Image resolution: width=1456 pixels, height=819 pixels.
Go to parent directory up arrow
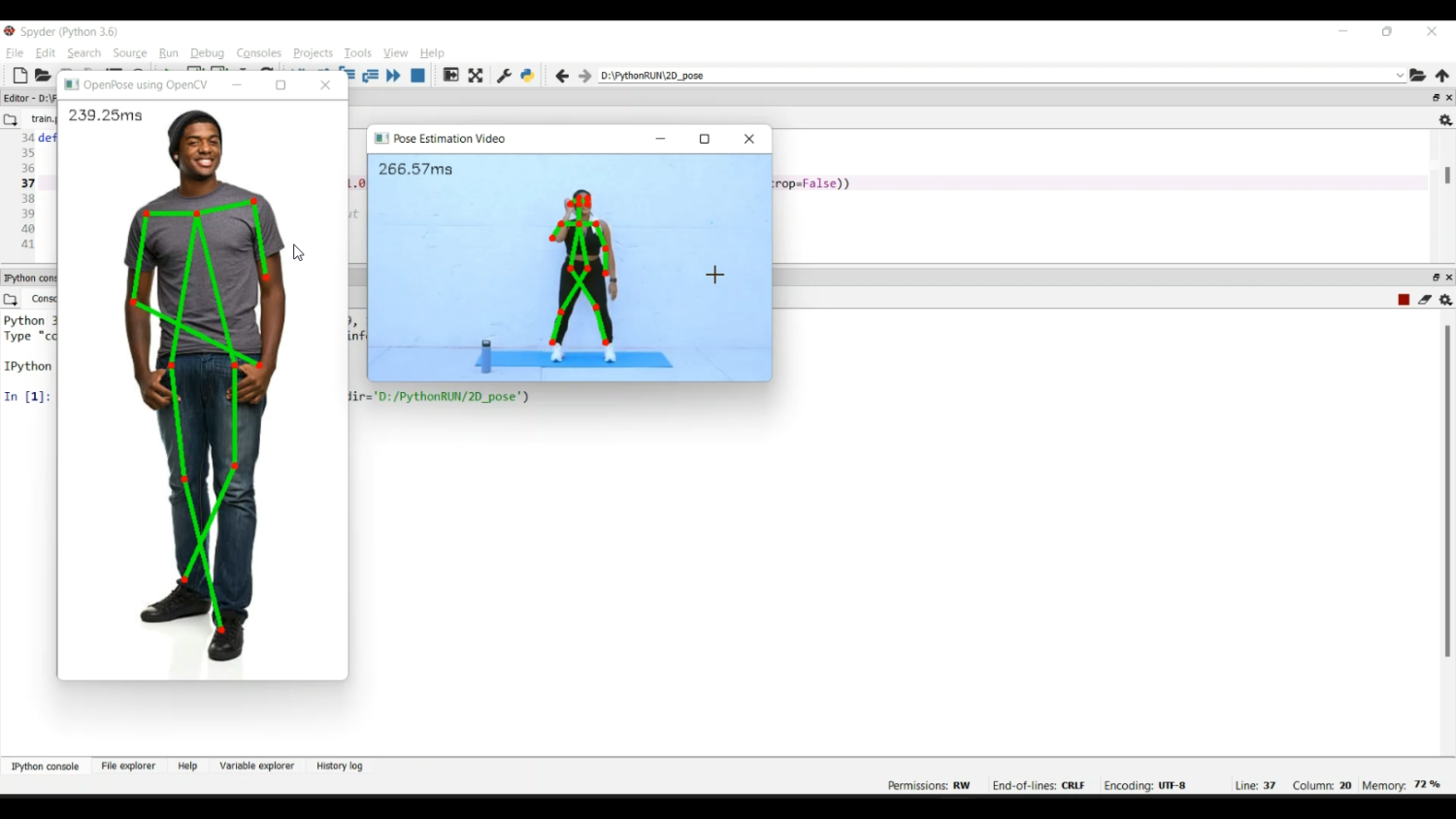tap(1442, 76)
